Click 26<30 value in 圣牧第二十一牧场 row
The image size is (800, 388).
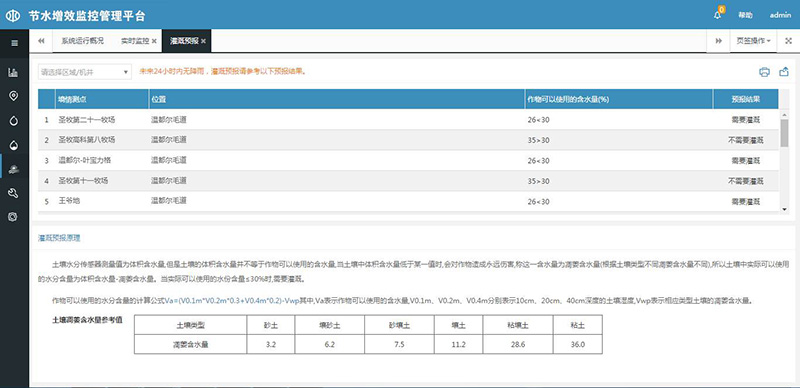click(538, 120)
